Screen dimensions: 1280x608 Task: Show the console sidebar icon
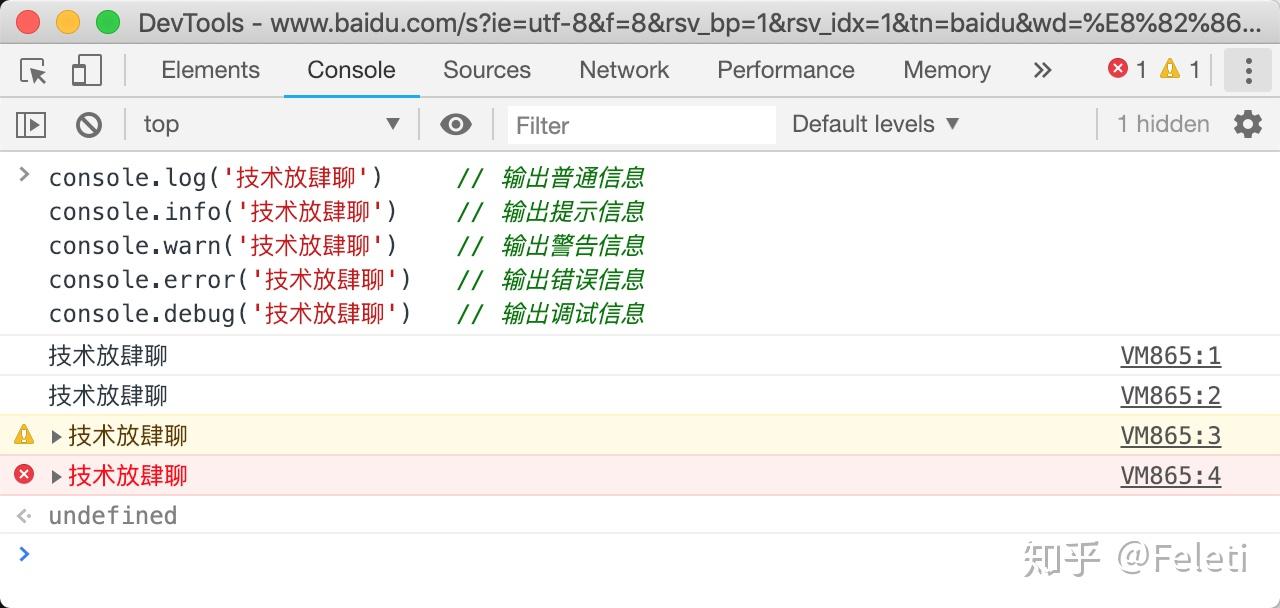pos(31,124)
